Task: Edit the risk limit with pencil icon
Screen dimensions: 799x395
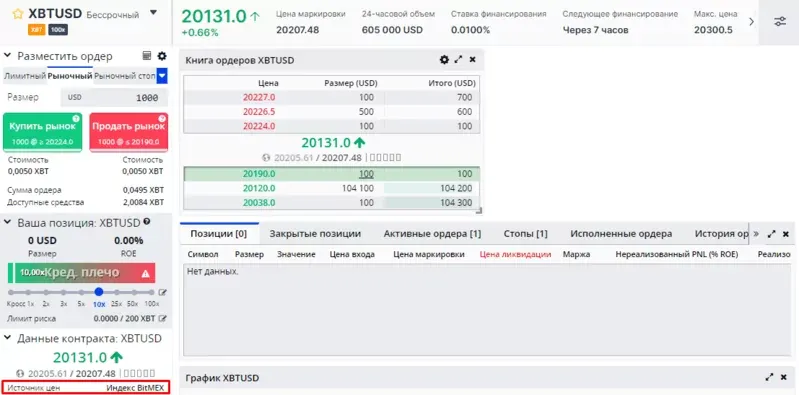Action: click(x=163, y=319)
